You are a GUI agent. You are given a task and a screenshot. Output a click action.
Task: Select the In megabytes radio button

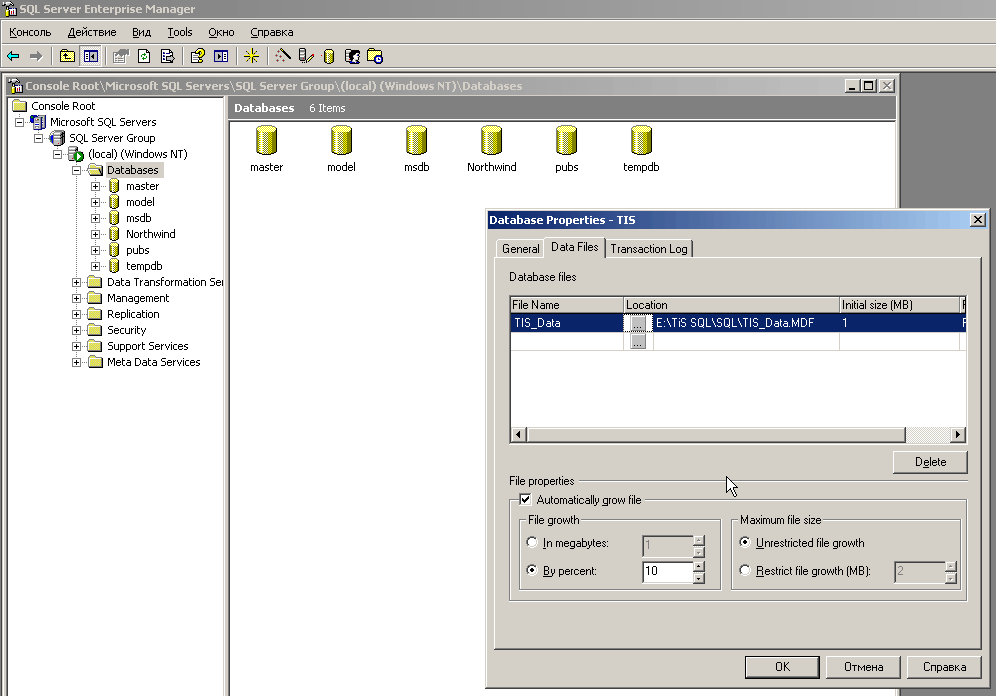tap(532, 543)
